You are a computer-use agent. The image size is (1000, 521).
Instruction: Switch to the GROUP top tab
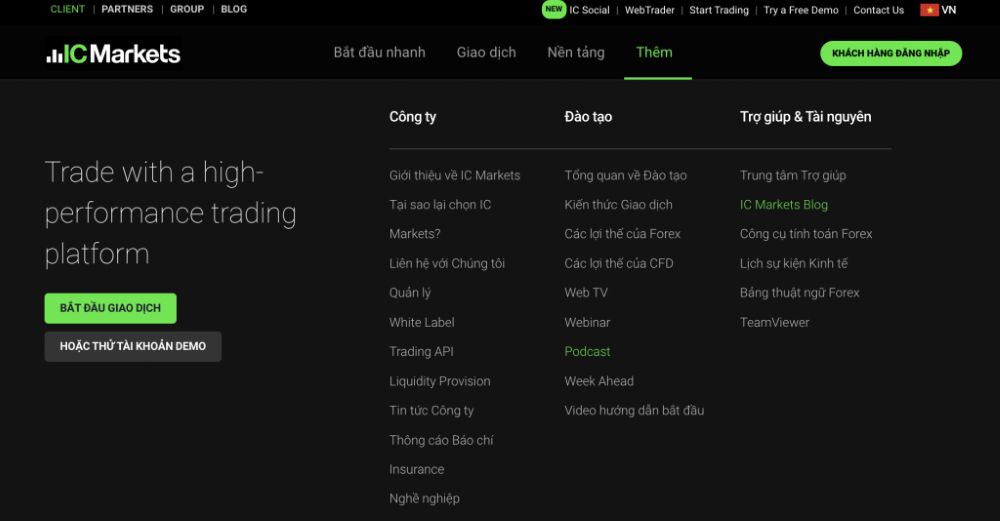pyautogui.click(x=187, y=10)
